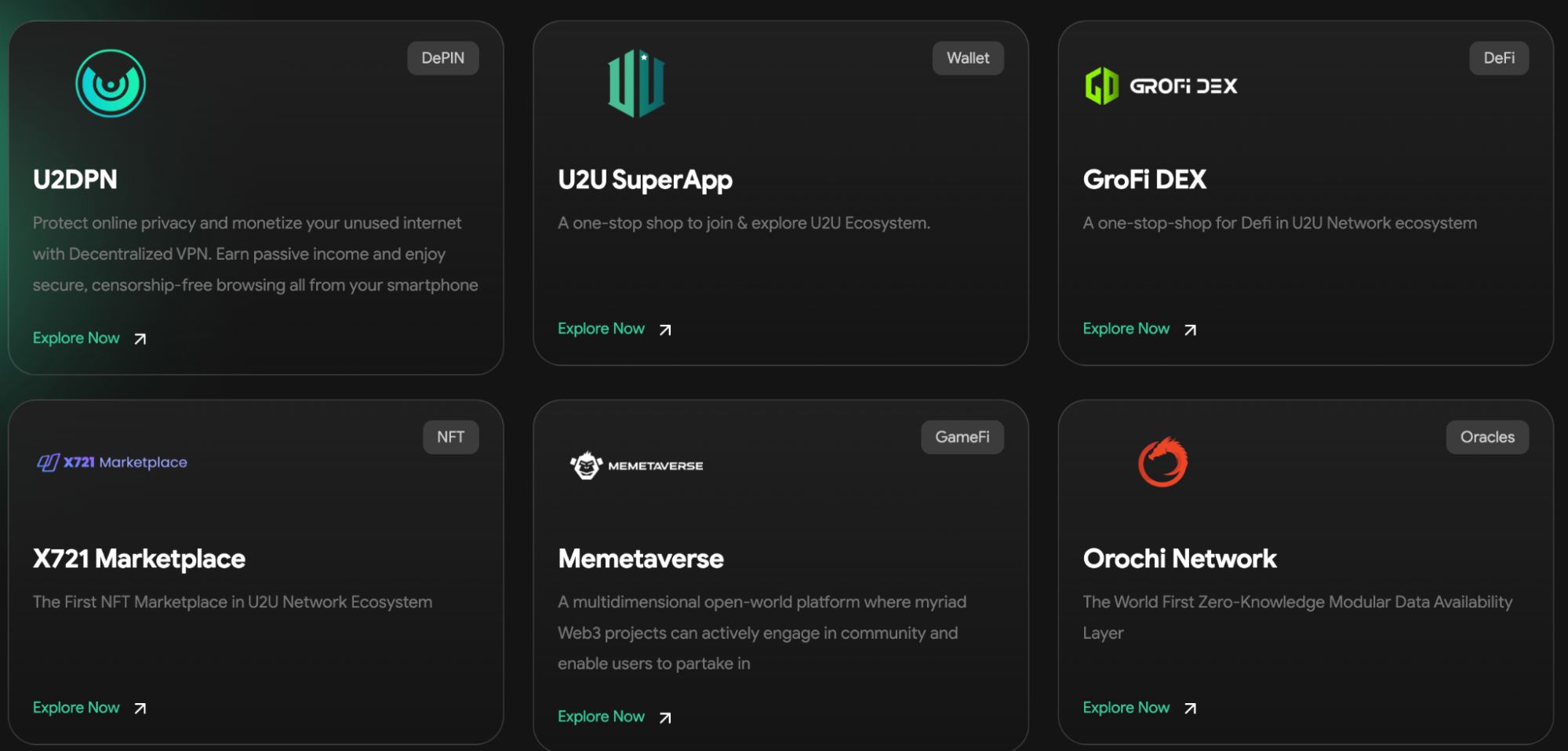The height and width of the screenshot is (751, 1568).
Task: Open Explore Now link for X721 Marketplace
Action: pos(76,708)
